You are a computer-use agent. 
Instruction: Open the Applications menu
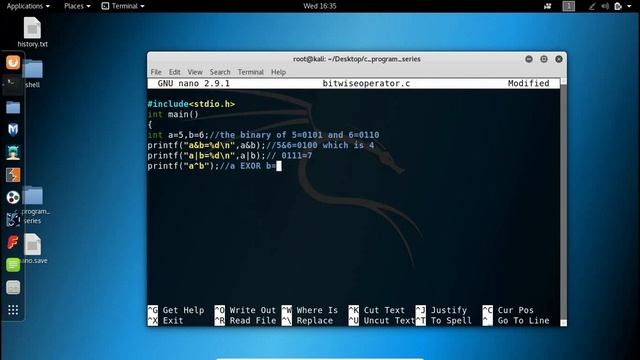click(x=28, y=6)
